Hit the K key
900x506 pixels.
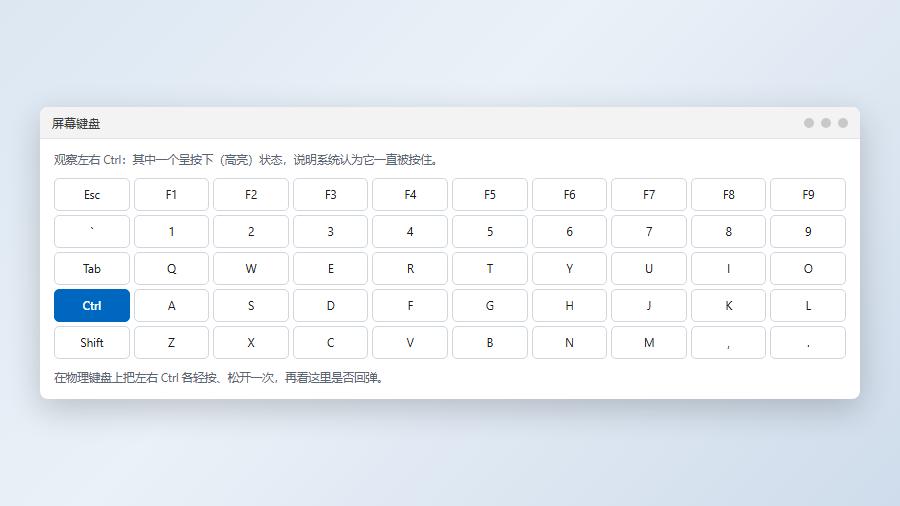click(x=728, y=306)
